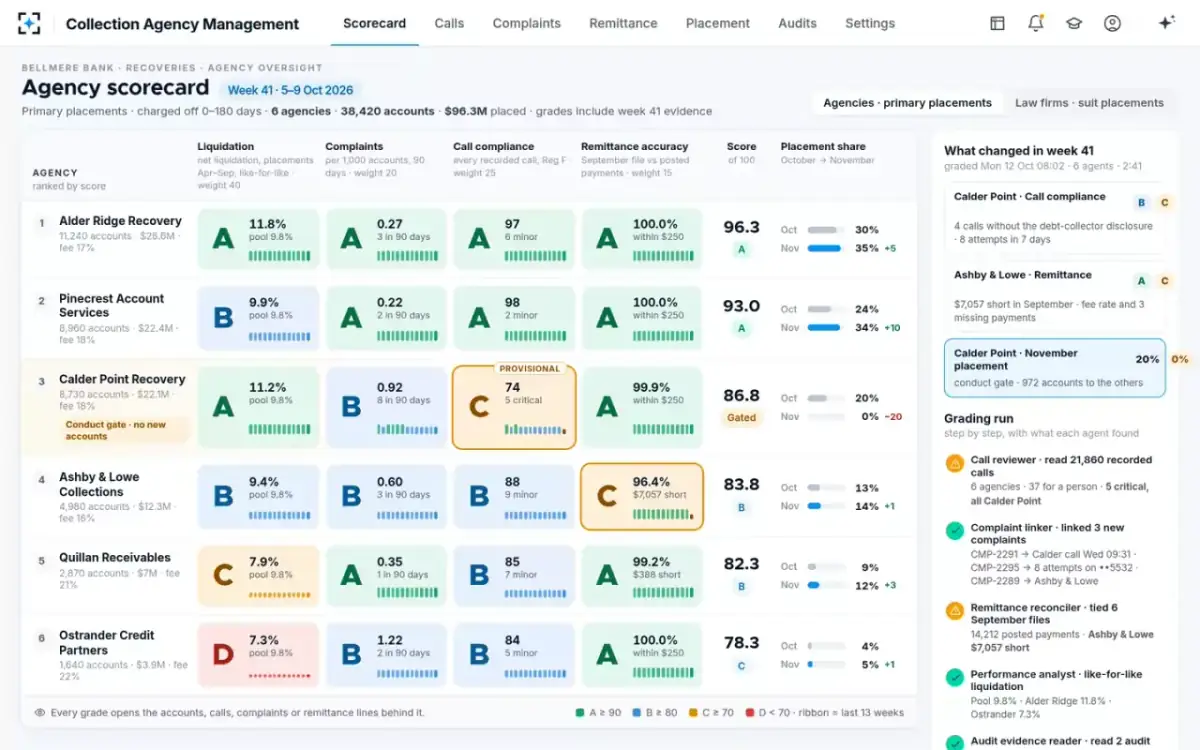Open the Calls tab
The height and width of the screenshot is (750, 1200).
coord(449,23)
